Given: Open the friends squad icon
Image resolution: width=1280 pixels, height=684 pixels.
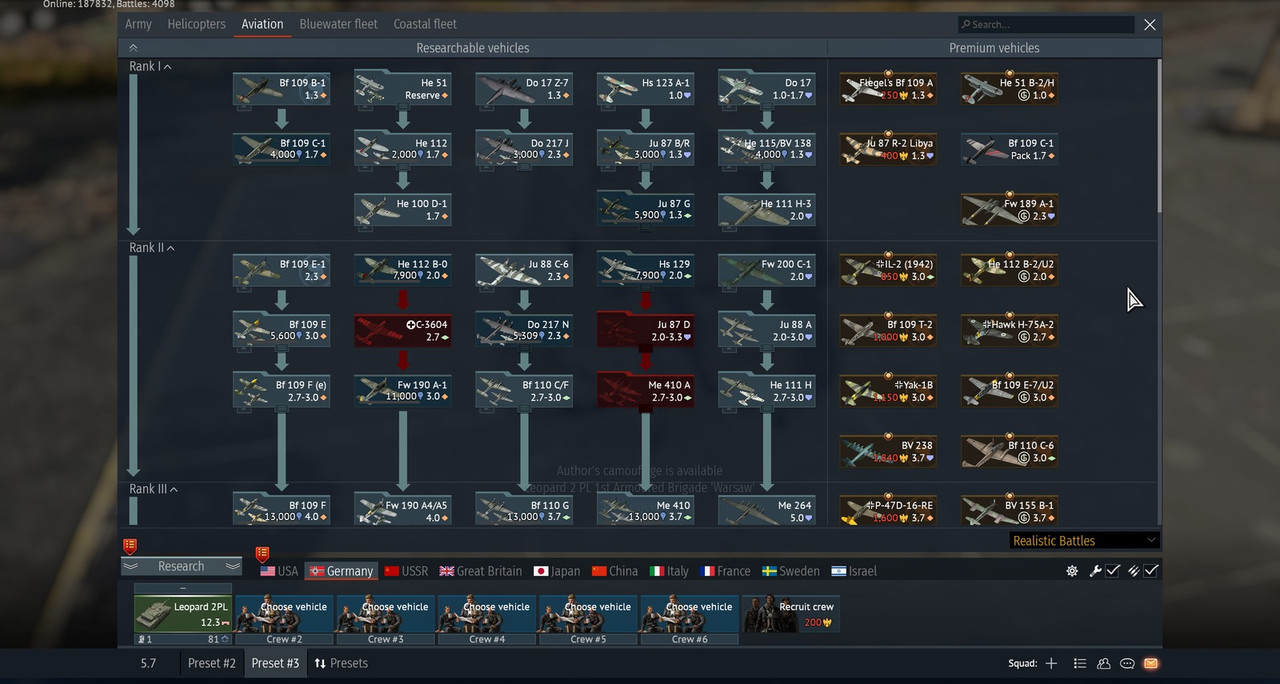Looking at the screenshot, I should pyautogui.click(x=1104, y=663).
